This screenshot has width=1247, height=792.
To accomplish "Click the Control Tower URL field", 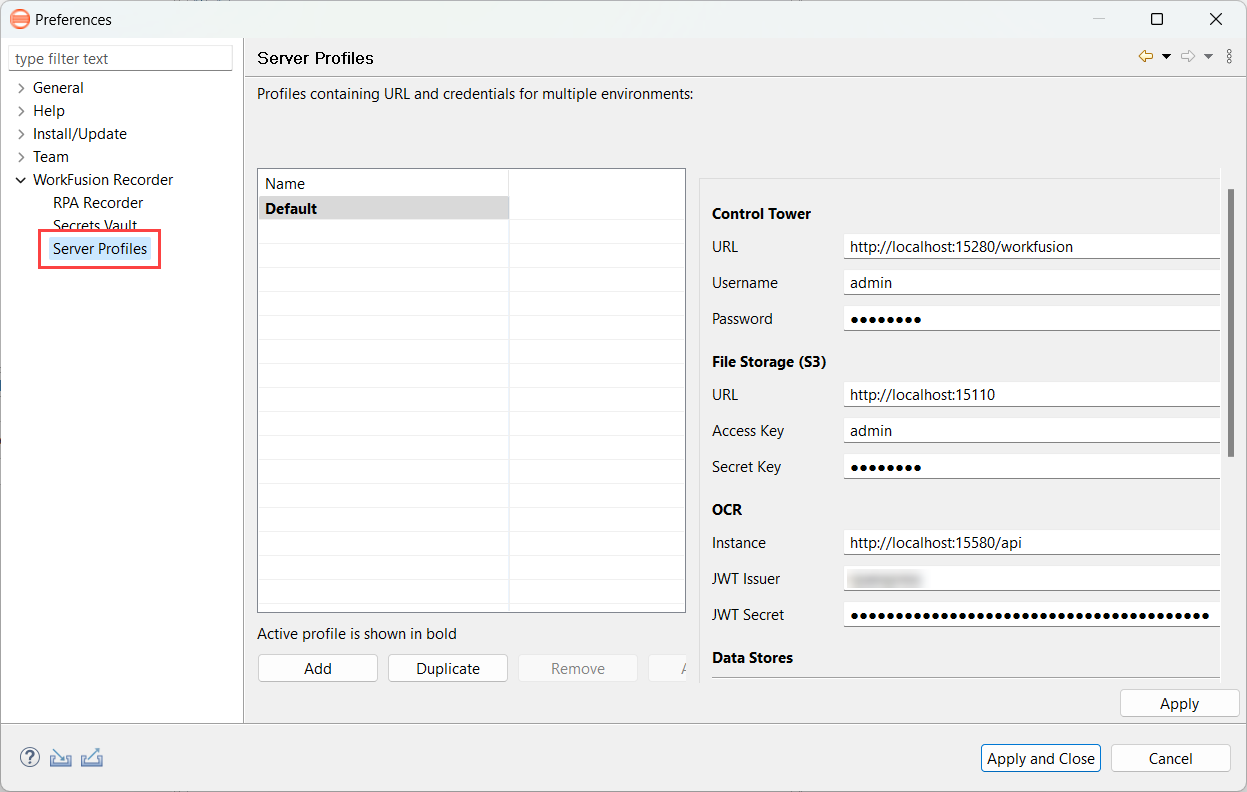I will (1031, 247).
